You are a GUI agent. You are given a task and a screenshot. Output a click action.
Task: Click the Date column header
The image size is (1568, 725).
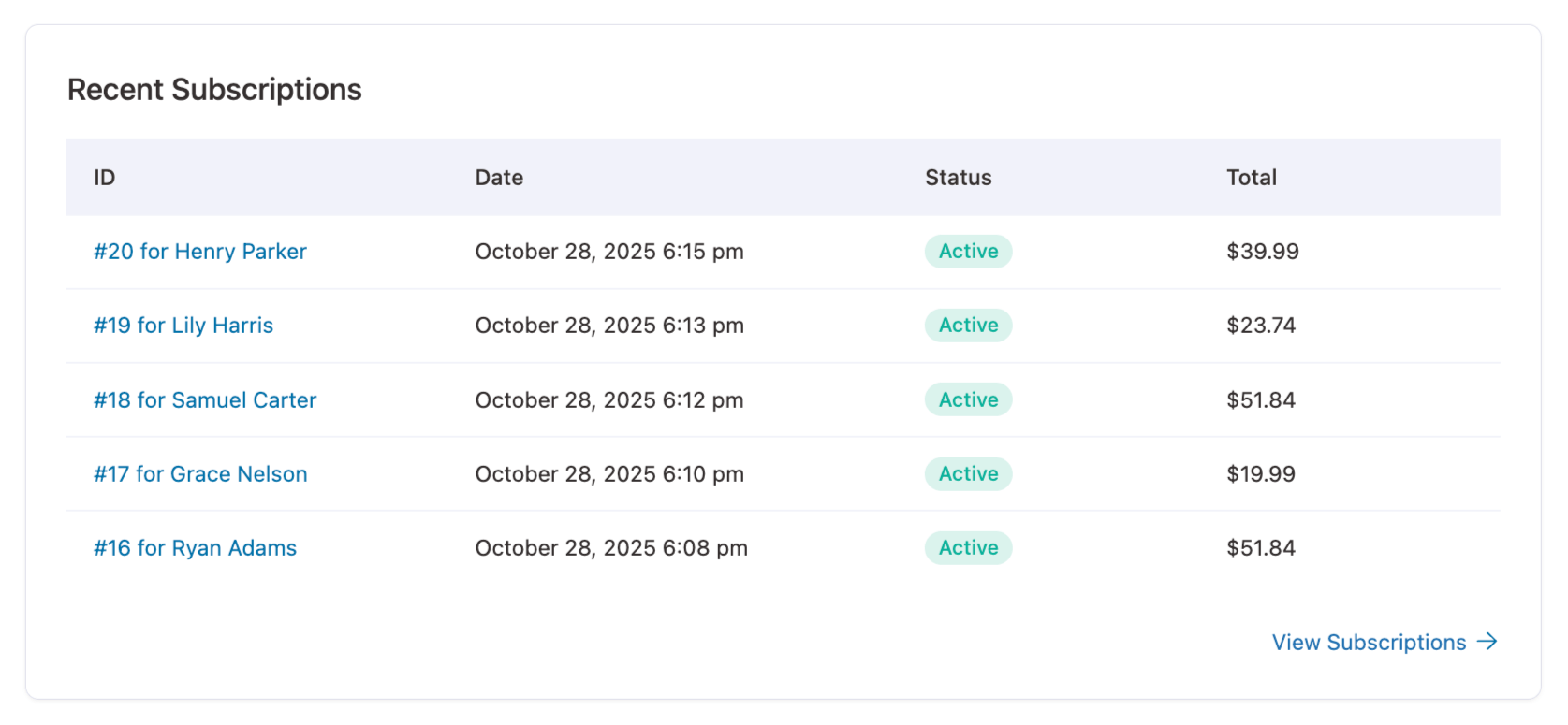pyautogui.click(x=499, y=177)
